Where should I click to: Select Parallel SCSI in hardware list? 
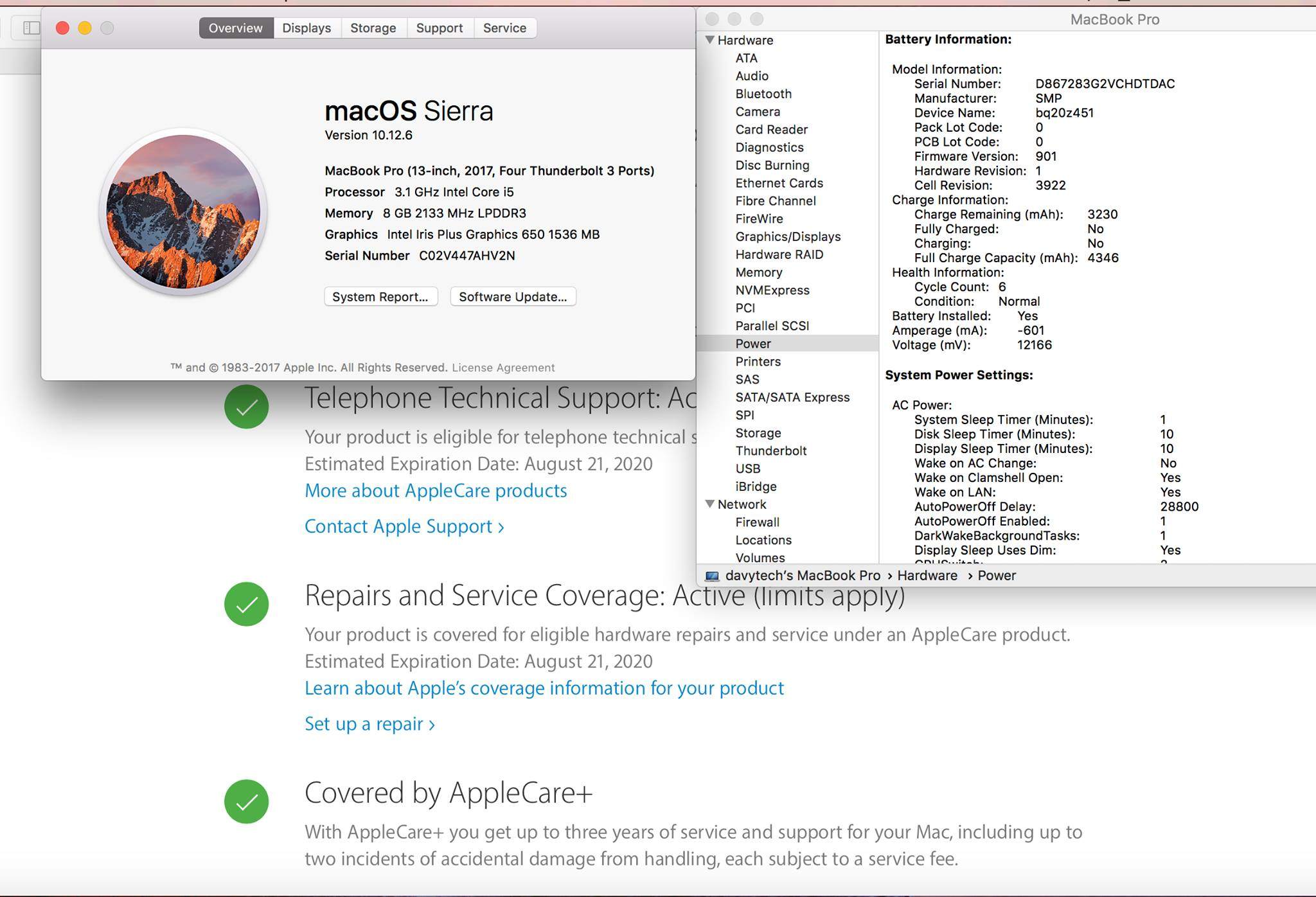tap(772, 326)
